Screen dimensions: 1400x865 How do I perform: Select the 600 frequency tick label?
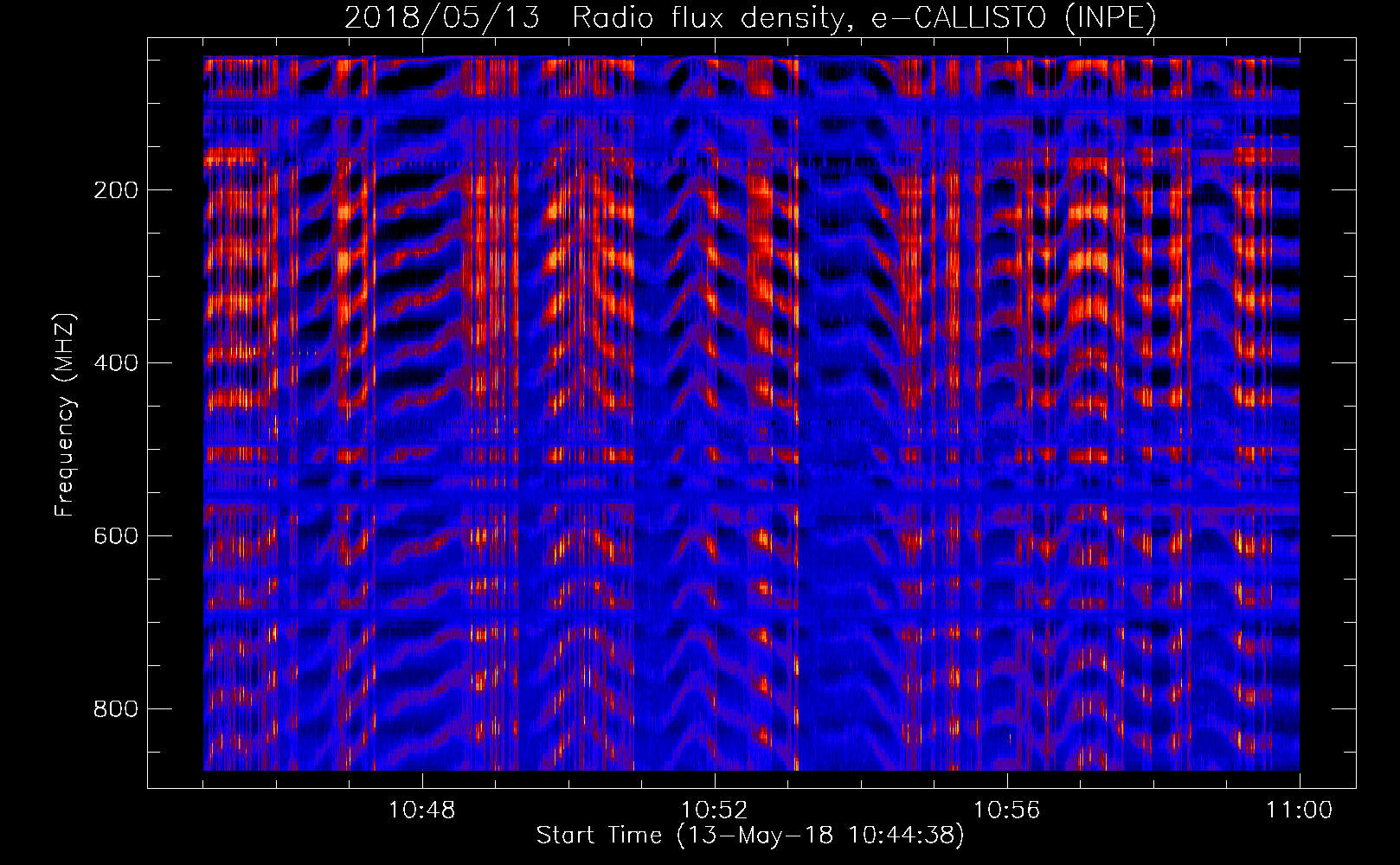[116, 536]
